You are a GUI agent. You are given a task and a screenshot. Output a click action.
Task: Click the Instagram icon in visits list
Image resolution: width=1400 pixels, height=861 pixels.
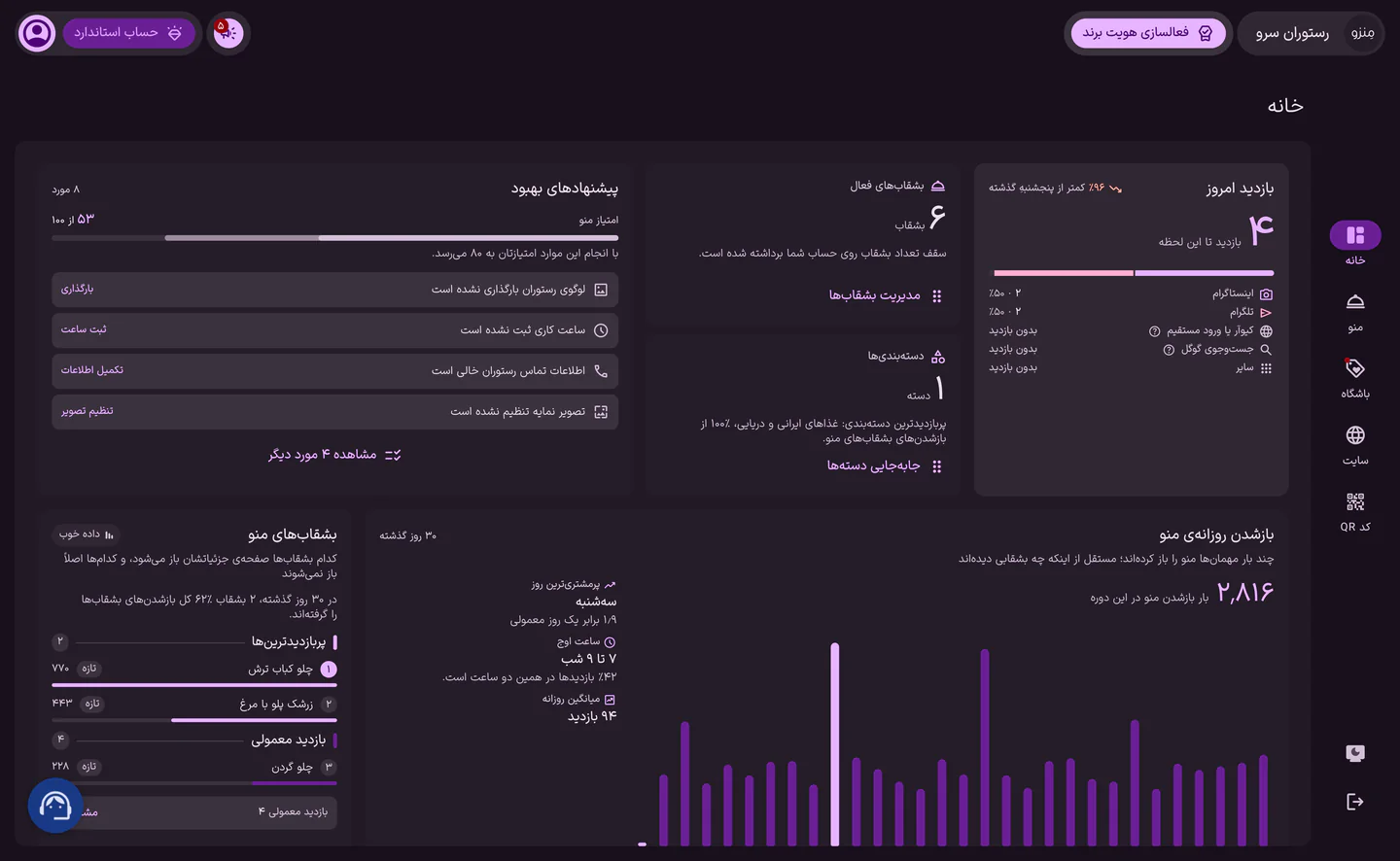pyautogui.click(x=1266, y=293)
